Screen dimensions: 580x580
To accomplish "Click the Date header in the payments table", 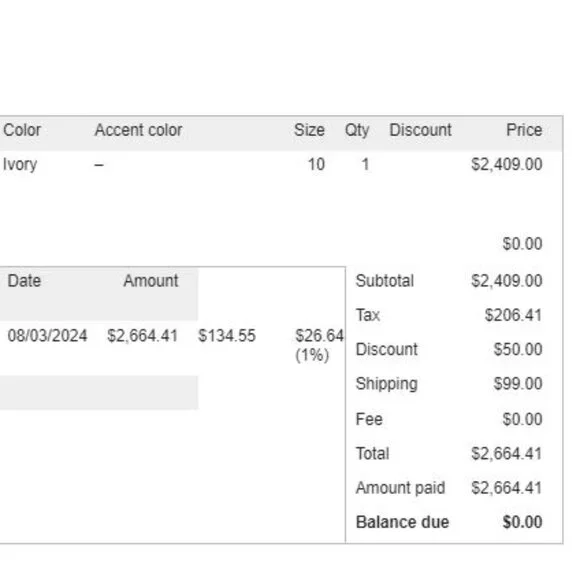I will [x=24, y=281].
